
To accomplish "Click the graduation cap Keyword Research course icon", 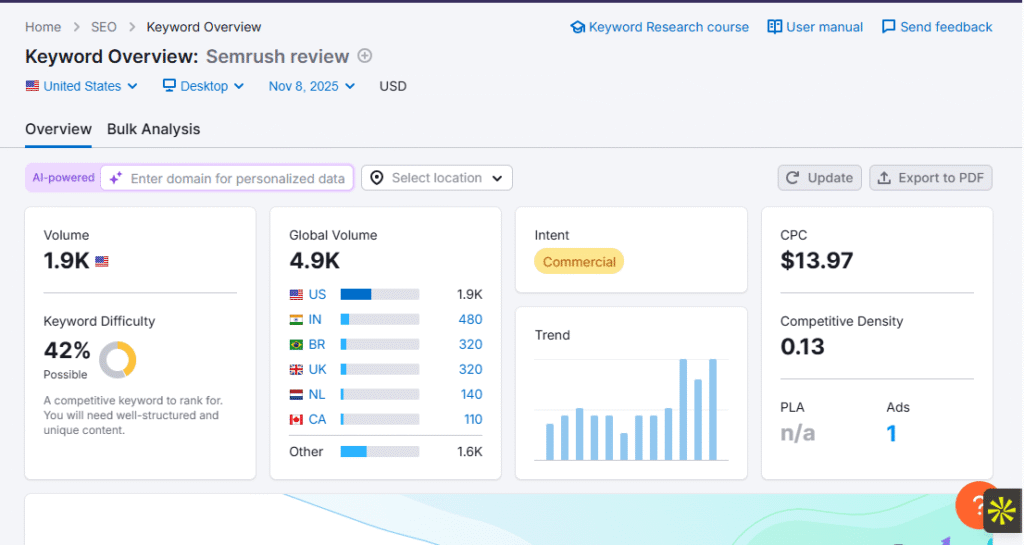I will click(577, 27).
